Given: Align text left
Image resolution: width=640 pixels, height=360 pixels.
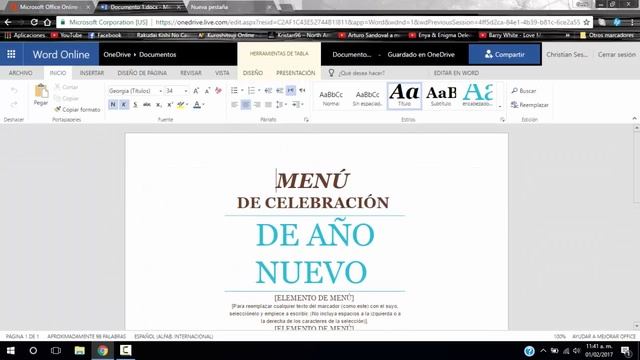Looking at the screenshot, I should click(x=234, y=104).
